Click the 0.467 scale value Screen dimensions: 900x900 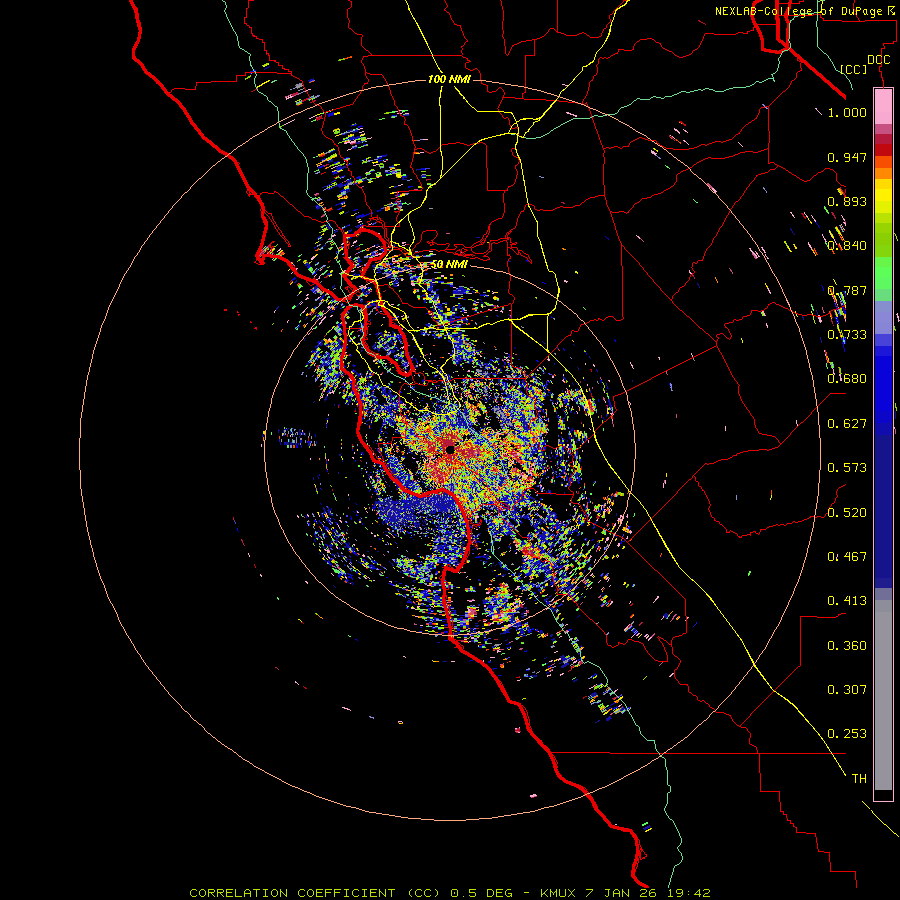[x=847, y=557]
